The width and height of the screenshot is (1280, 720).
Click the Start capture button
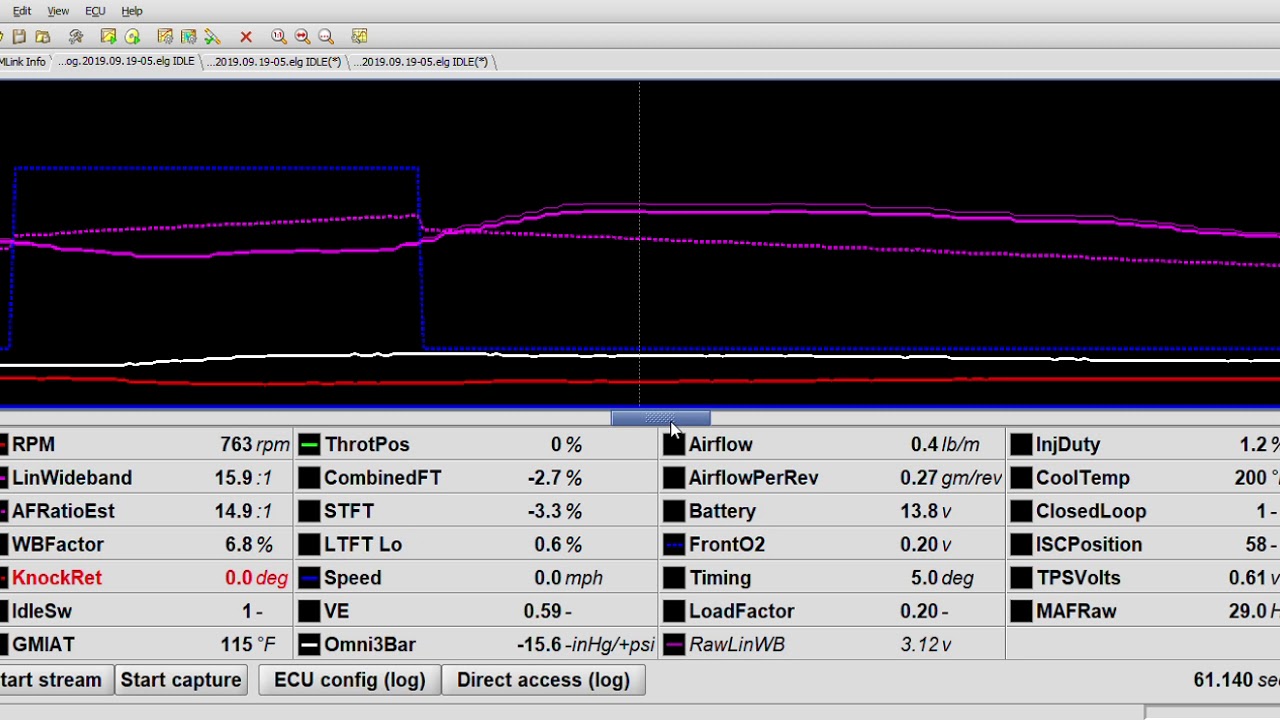[x=181, y=680]
